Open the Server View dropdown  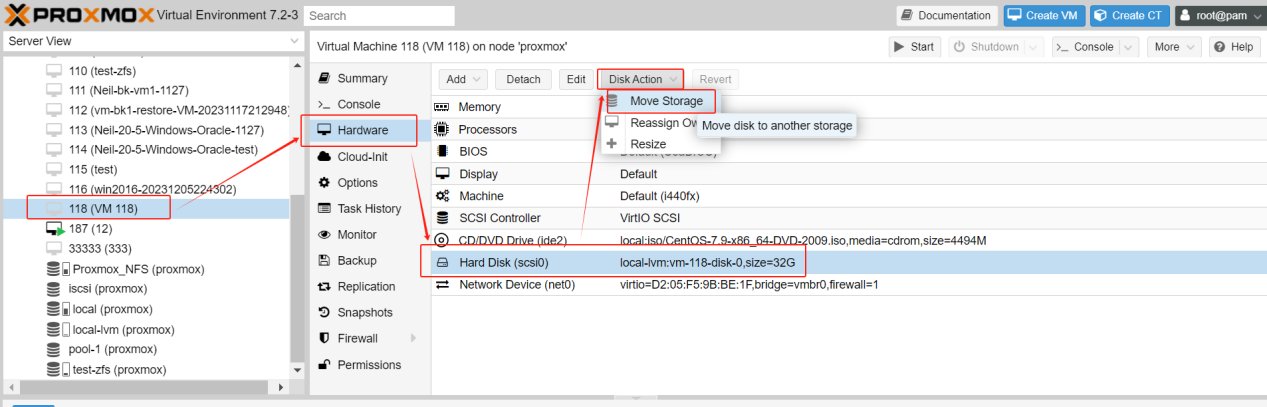[x=153, y=41]
